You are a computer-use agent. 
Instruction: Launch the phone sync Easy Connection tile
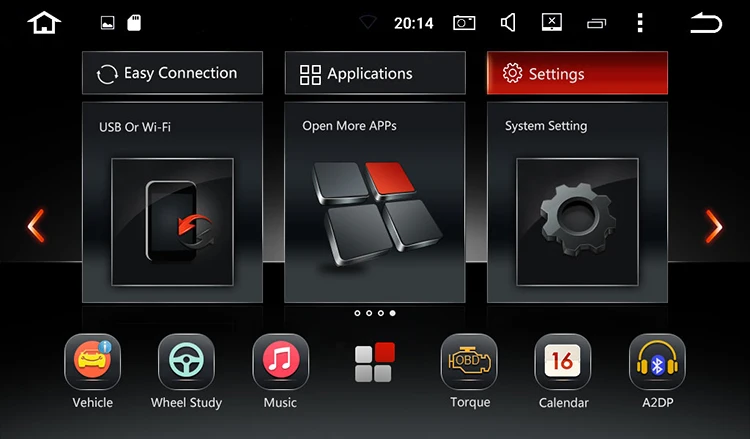[173, 222]
